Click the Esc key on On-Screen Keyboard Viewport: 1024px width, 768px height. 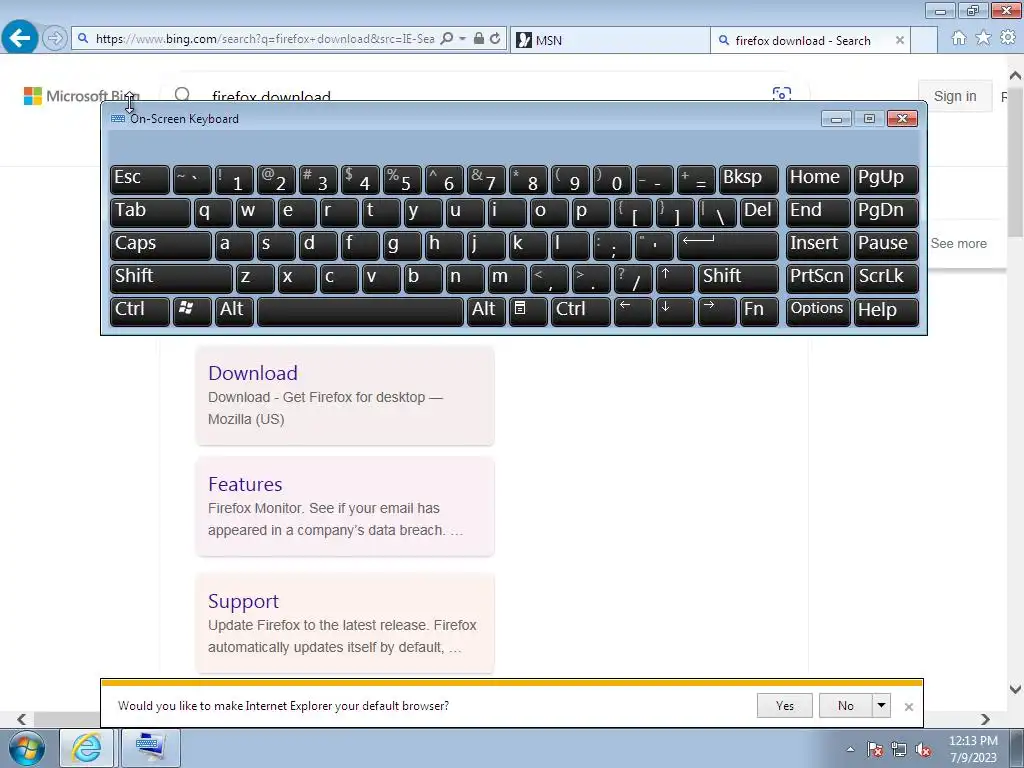140,178
